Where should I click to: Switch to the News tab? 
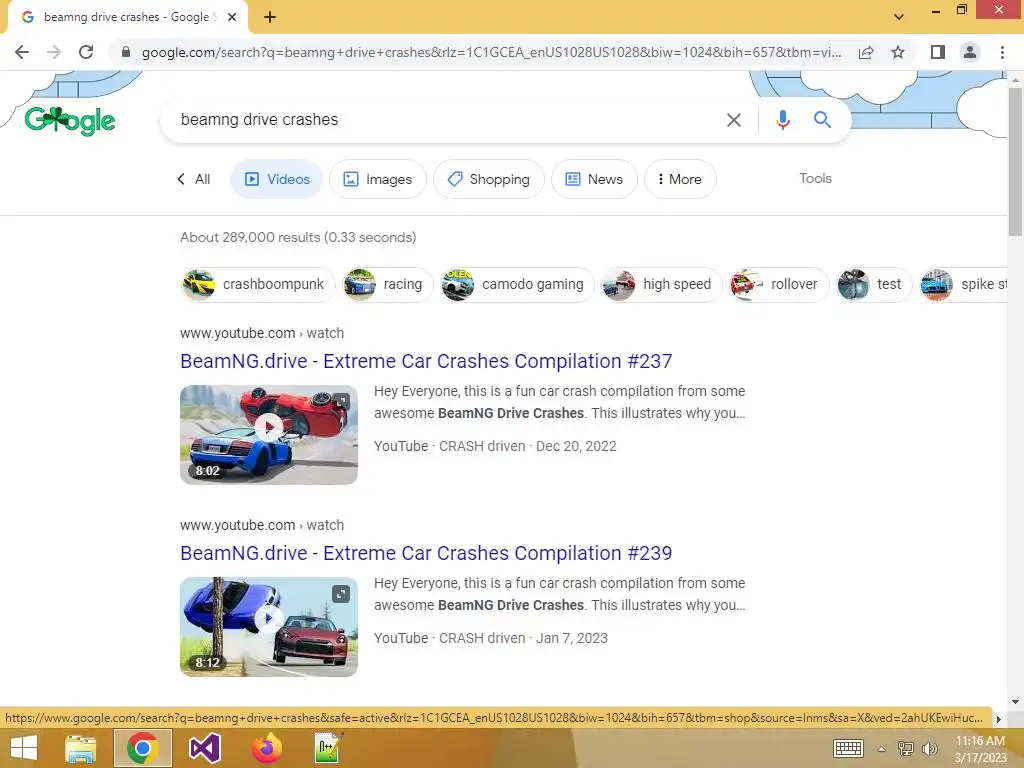coord(594,179)
